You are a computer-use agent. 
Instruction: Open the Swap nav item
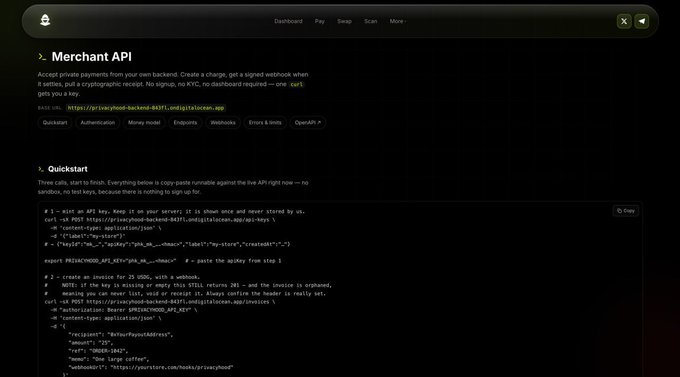[x=344, y=21]
